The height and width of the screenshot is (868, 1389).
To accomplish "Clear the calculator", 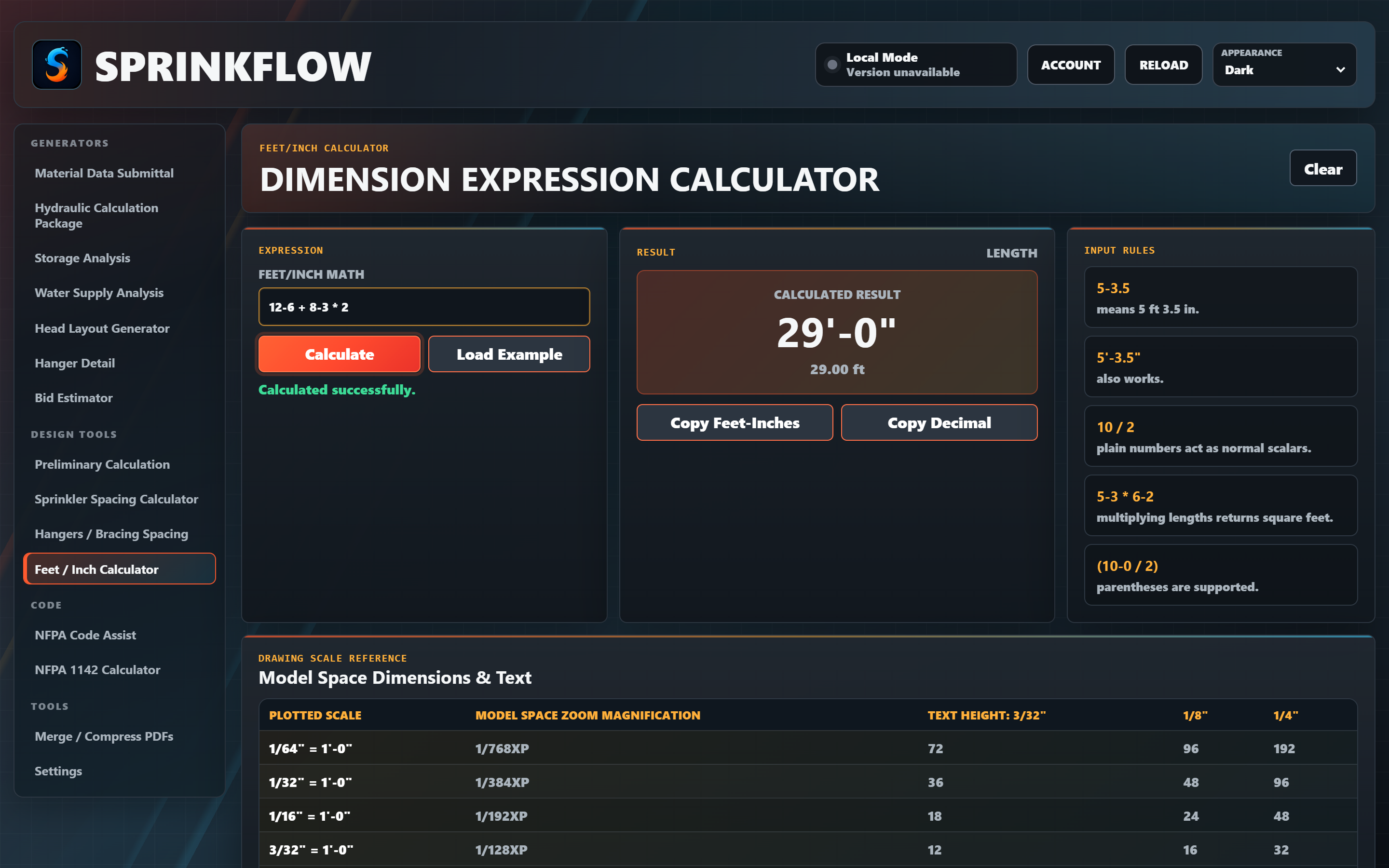I will (x=1322, y=169).
